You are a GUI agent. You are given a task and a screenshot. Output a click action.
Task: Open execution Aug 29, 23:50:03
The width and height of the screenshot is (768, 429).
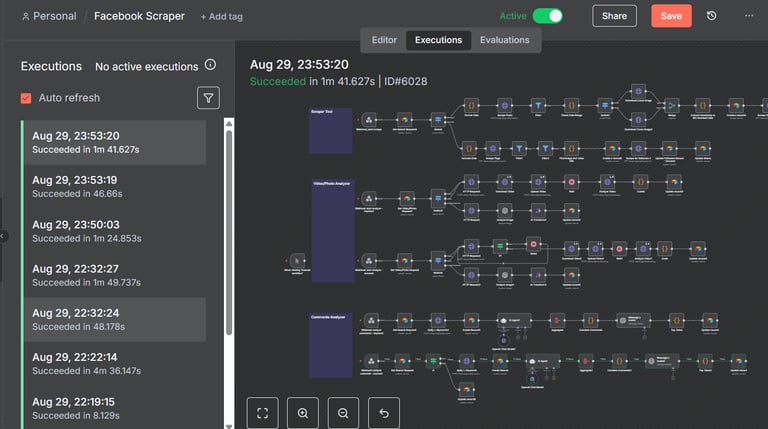click(115, 231)
